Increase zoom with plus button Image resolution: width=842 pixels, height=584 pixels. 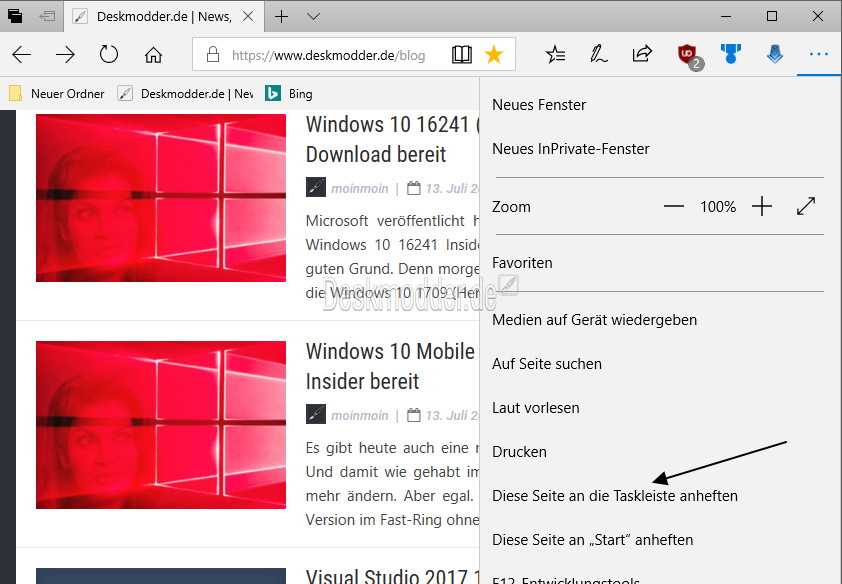coord(761,206)
